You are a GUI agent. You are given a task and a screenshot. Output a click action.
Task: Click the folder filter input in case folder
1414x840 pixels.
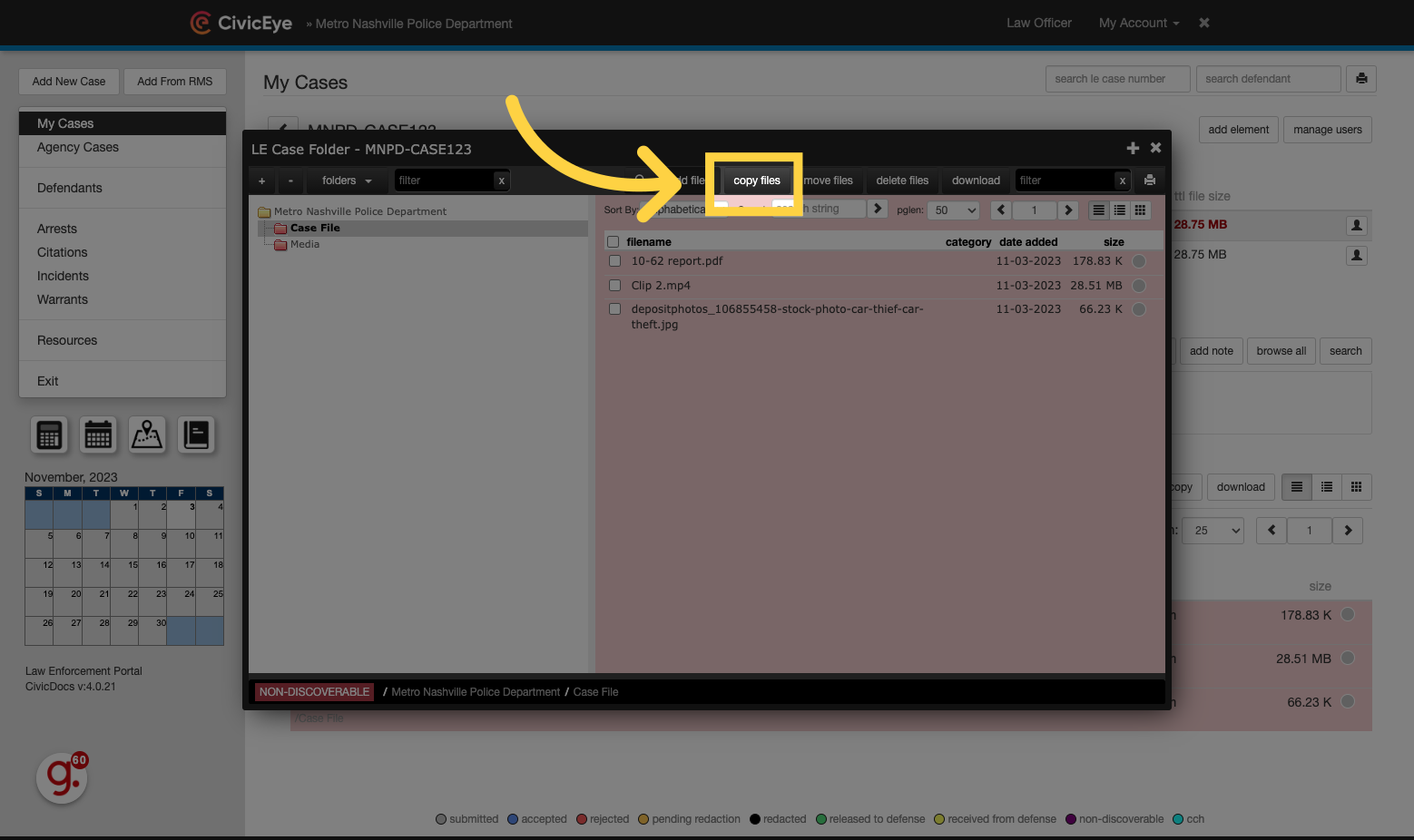[x=445, y=181]
